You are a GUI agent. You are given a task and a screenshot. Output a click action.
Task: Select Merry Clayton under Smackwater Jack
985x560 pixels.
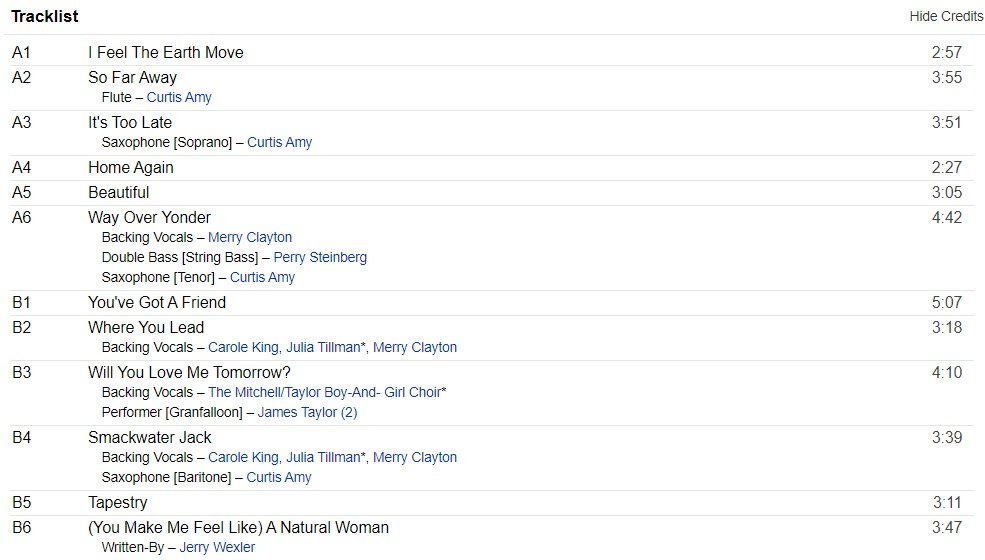pos(415,457)
